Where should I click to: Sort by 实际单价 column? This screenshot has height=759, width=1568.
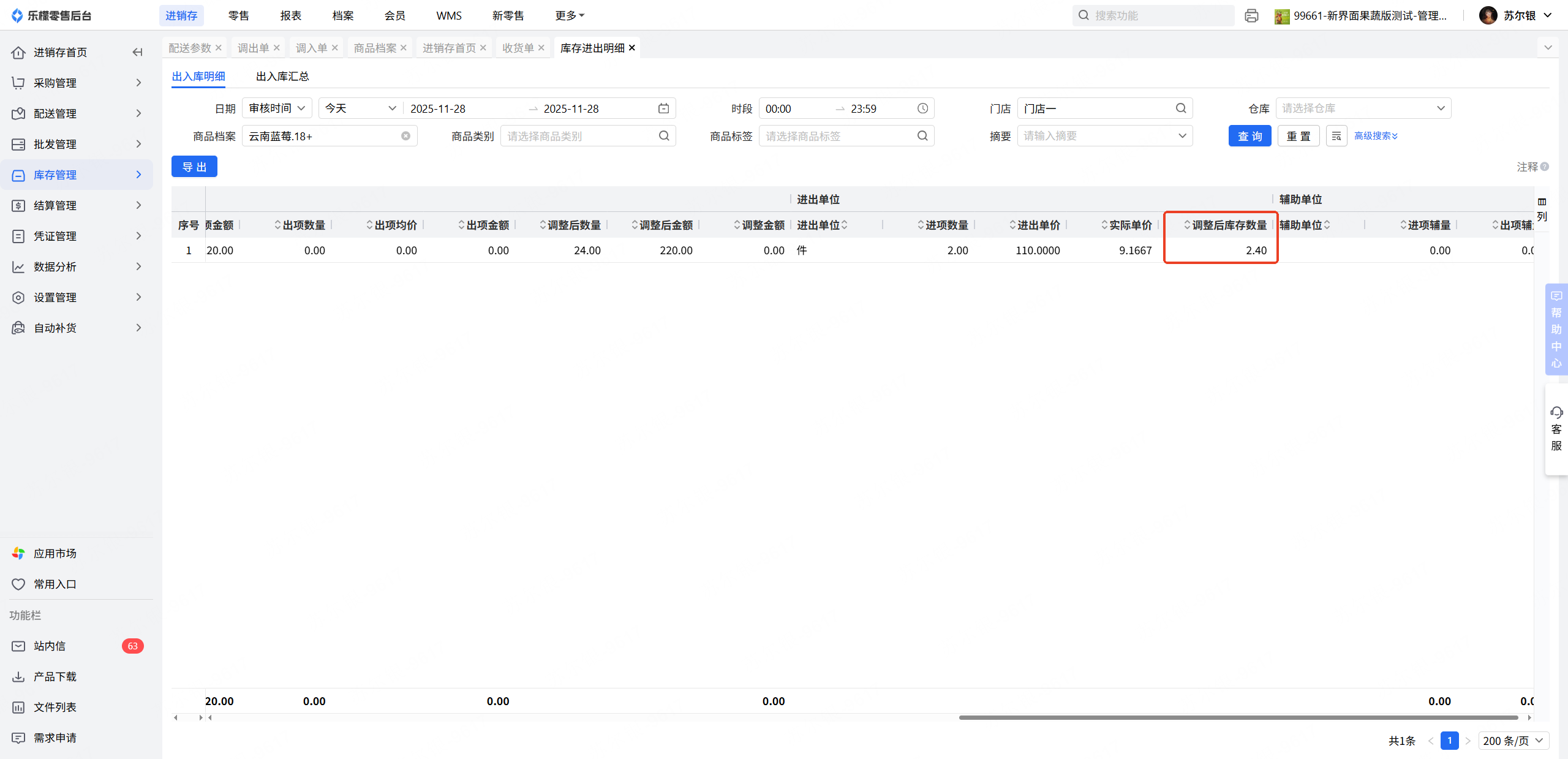(x=1104, y=225)
